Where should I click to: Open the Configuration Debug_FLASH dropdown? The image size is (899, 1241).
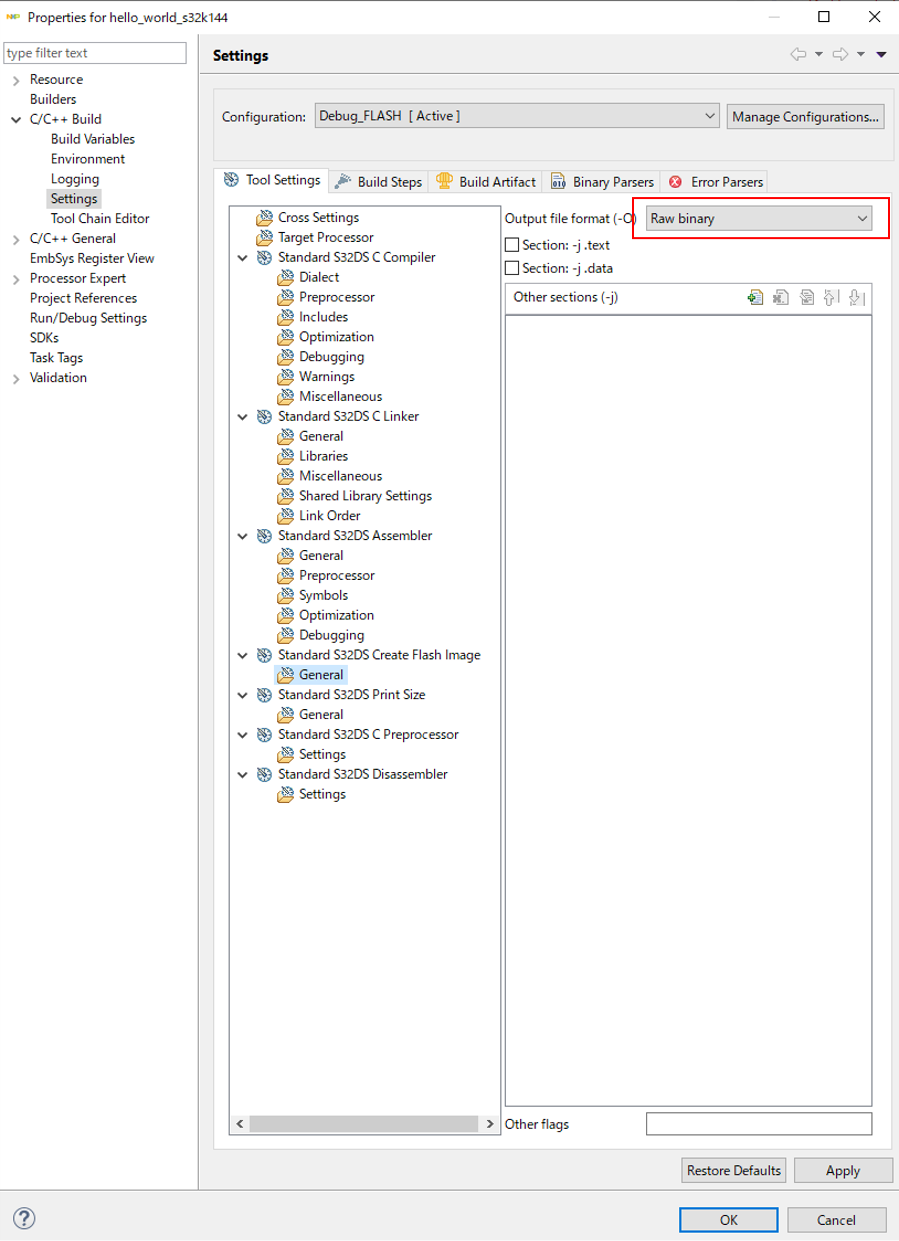click(517, 116)
